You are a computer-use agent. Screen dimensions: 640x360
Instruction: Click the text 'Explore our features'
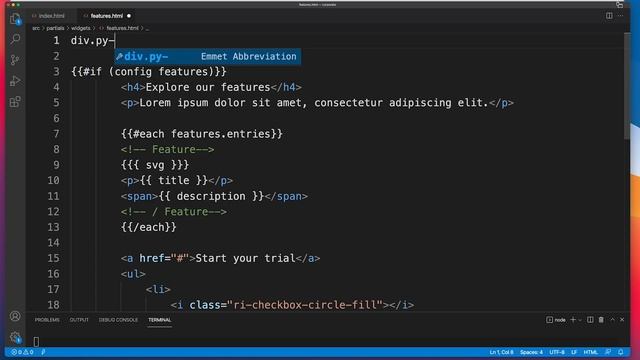pos(208,87)
